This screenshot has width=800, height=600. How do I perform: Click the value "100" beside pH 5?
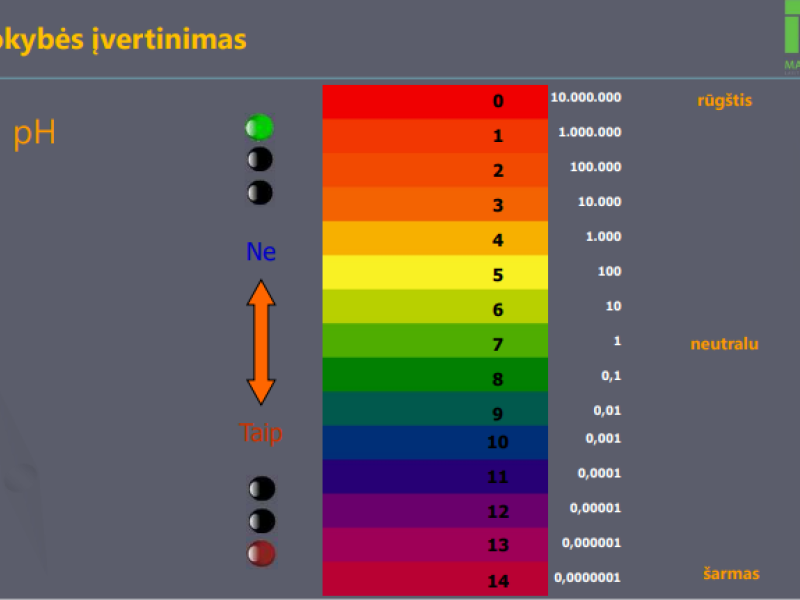tap(610, 271)
